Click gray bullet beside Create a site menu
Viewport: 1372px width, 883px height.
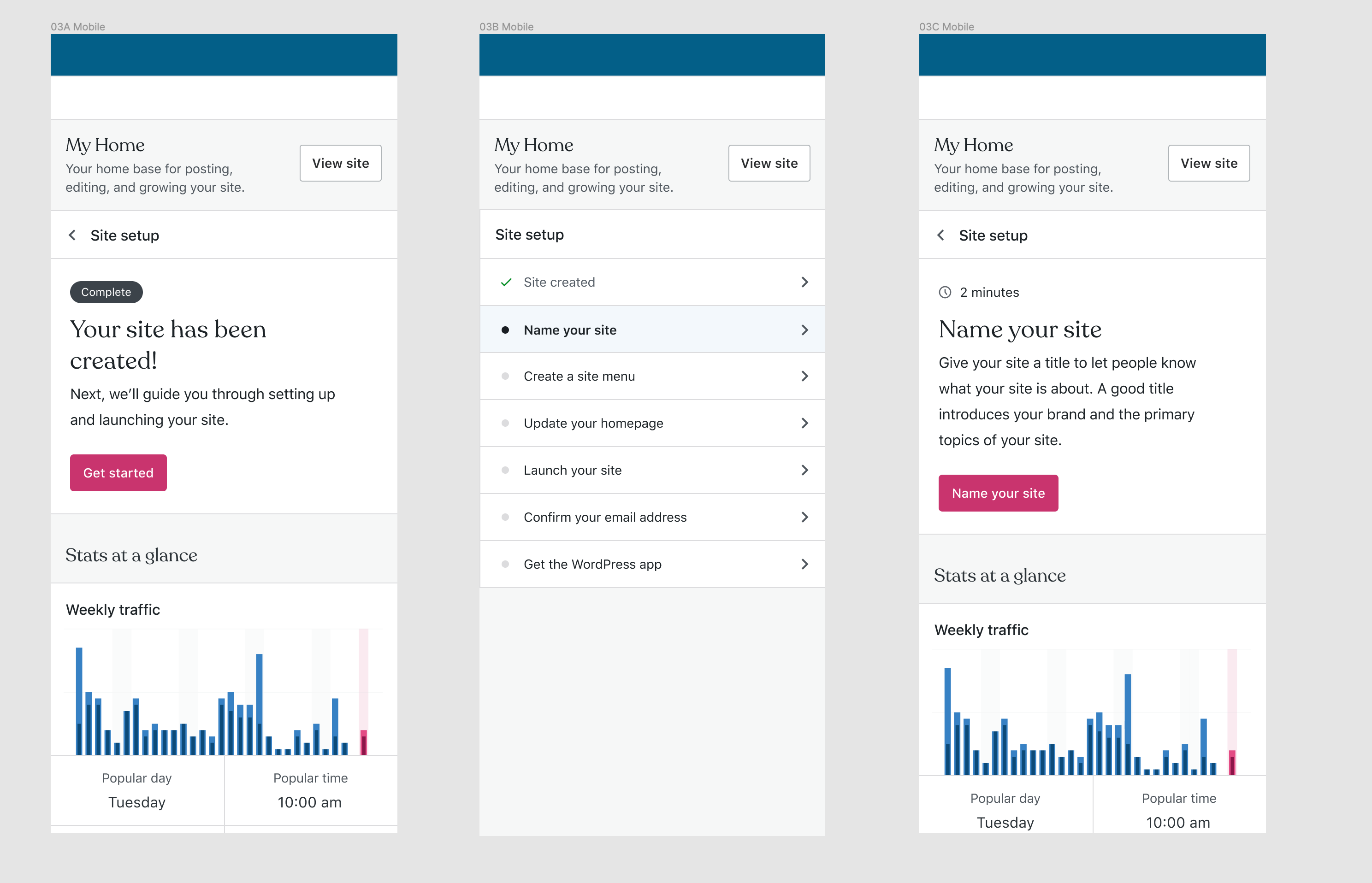505,376
